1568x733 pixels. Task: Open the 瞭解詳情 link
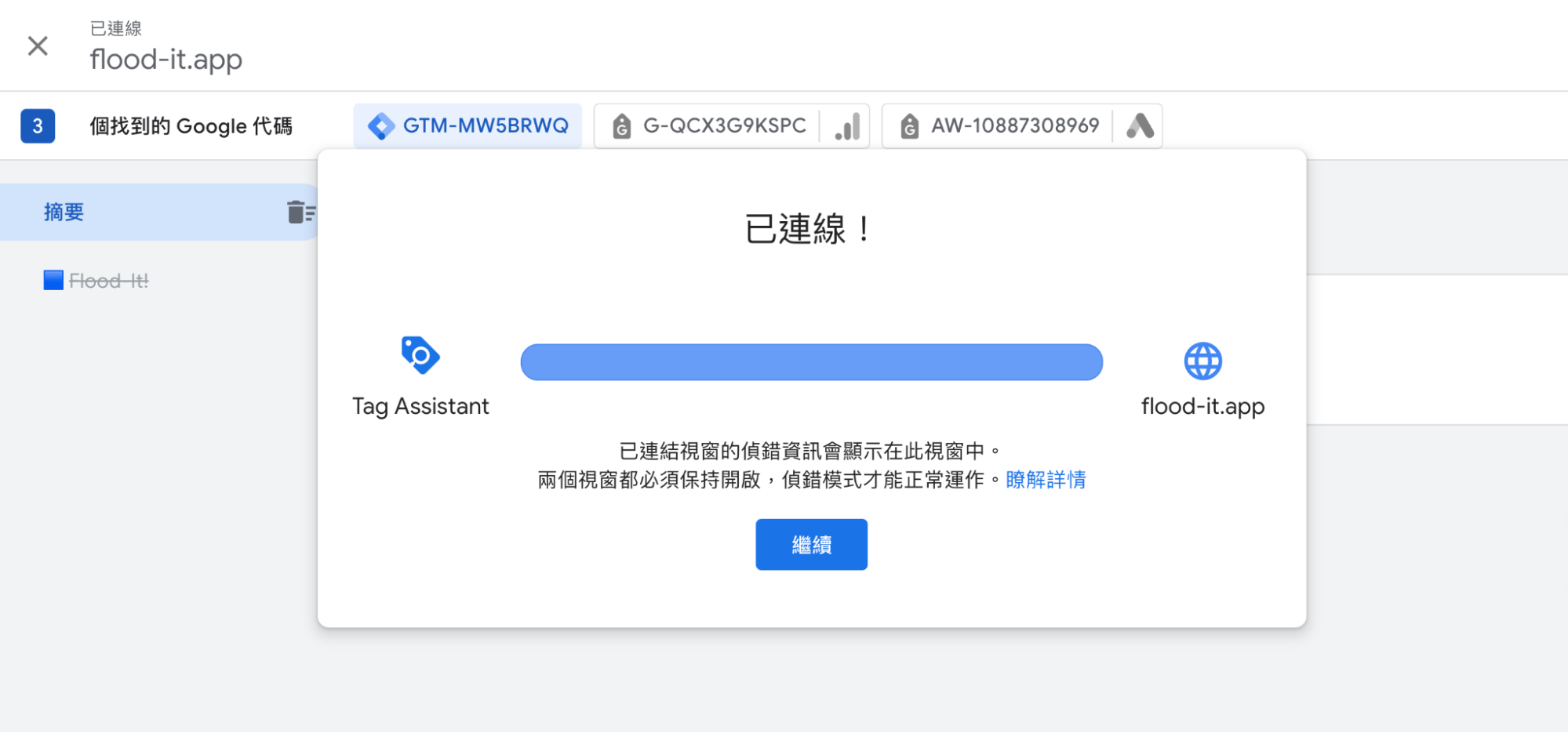tap(1044, 479)
